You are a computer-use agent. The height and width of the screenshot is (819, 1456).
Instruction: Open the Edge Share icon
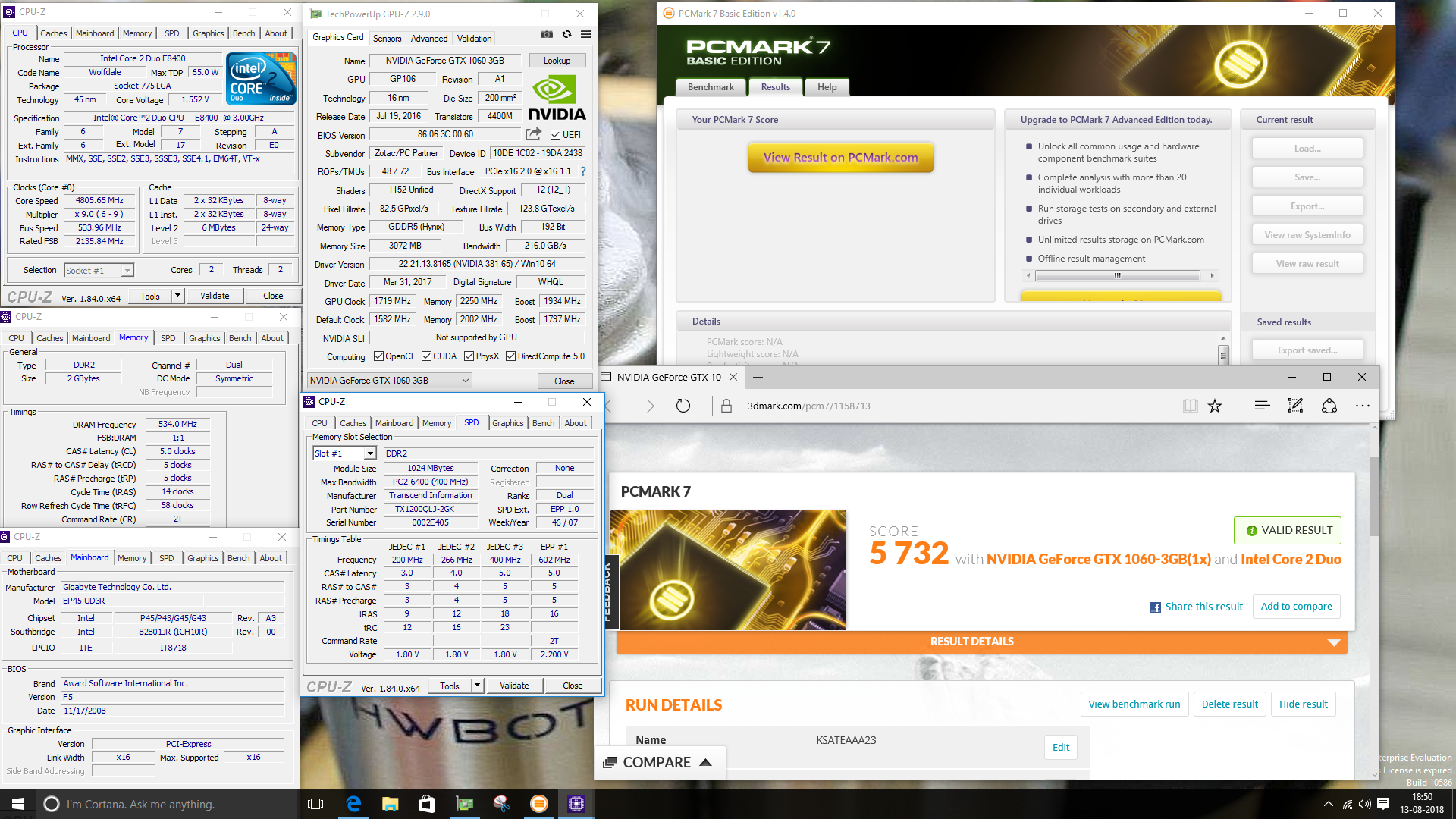(1329, 406)
